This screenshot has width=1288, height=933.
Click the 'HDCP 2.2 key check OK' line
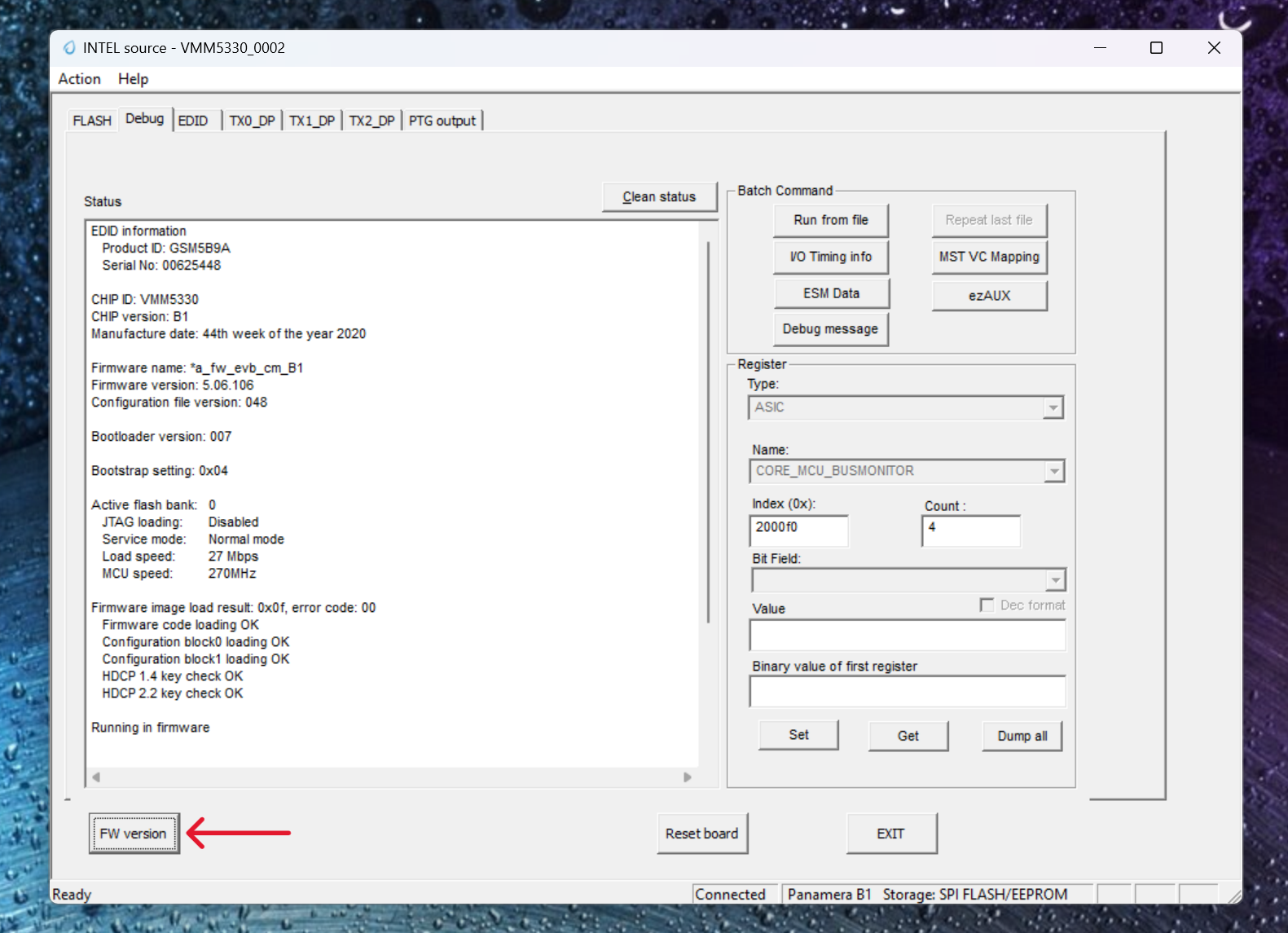coord(173,693)
